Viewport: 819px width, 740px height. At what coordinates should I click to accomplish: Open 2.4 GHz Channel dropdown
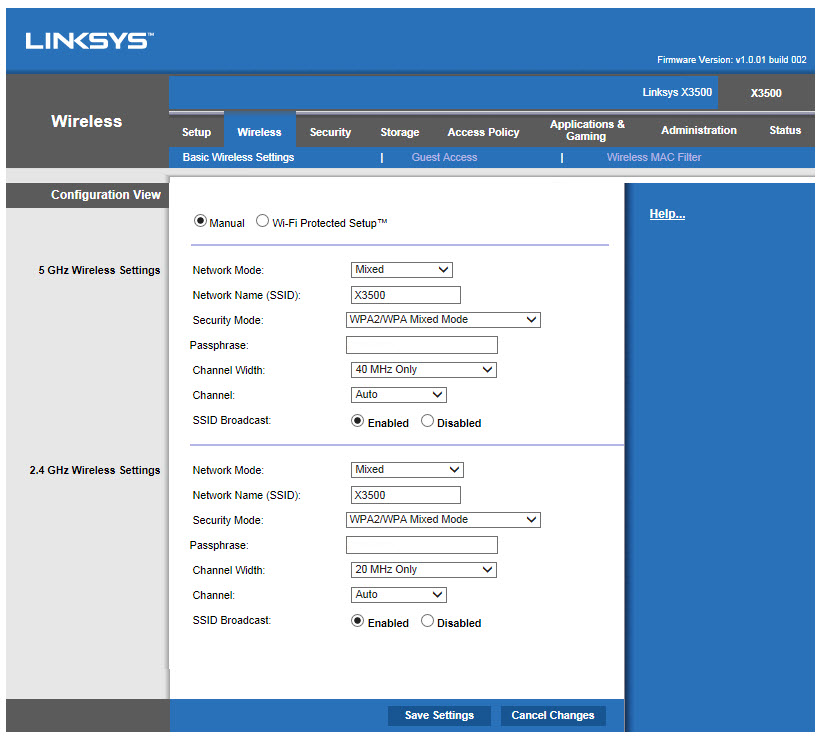click(x=399, y=595)
